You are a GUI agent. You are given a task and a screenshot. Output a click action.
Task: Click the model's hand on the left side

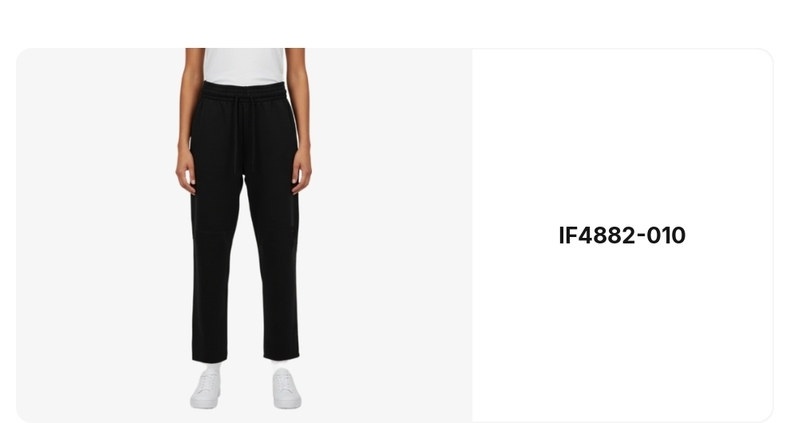186,172
